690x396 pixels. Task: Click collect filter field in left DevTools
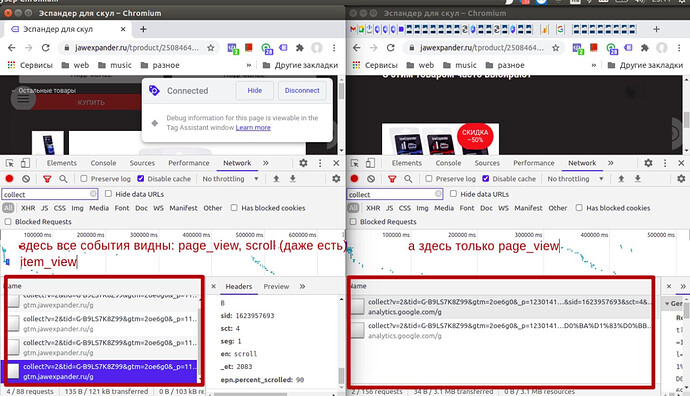pos(49,194)
